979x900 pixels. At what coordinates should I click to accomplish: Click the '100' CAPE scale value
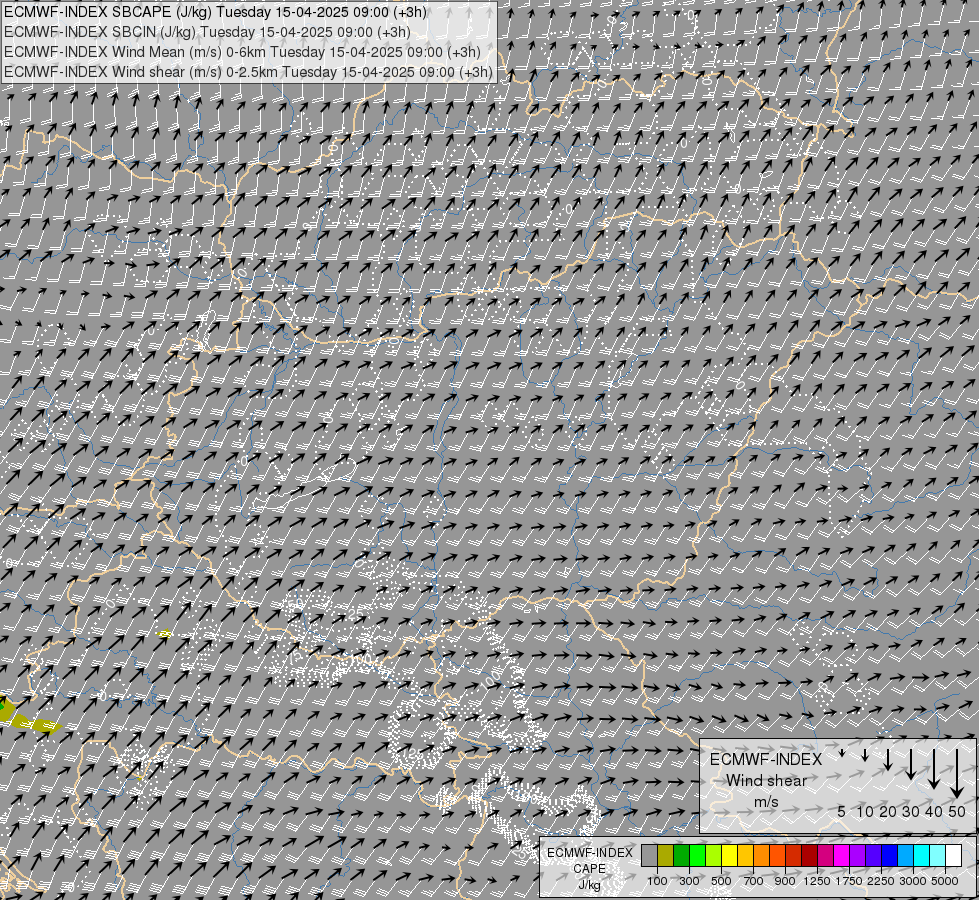coord(657,881)
